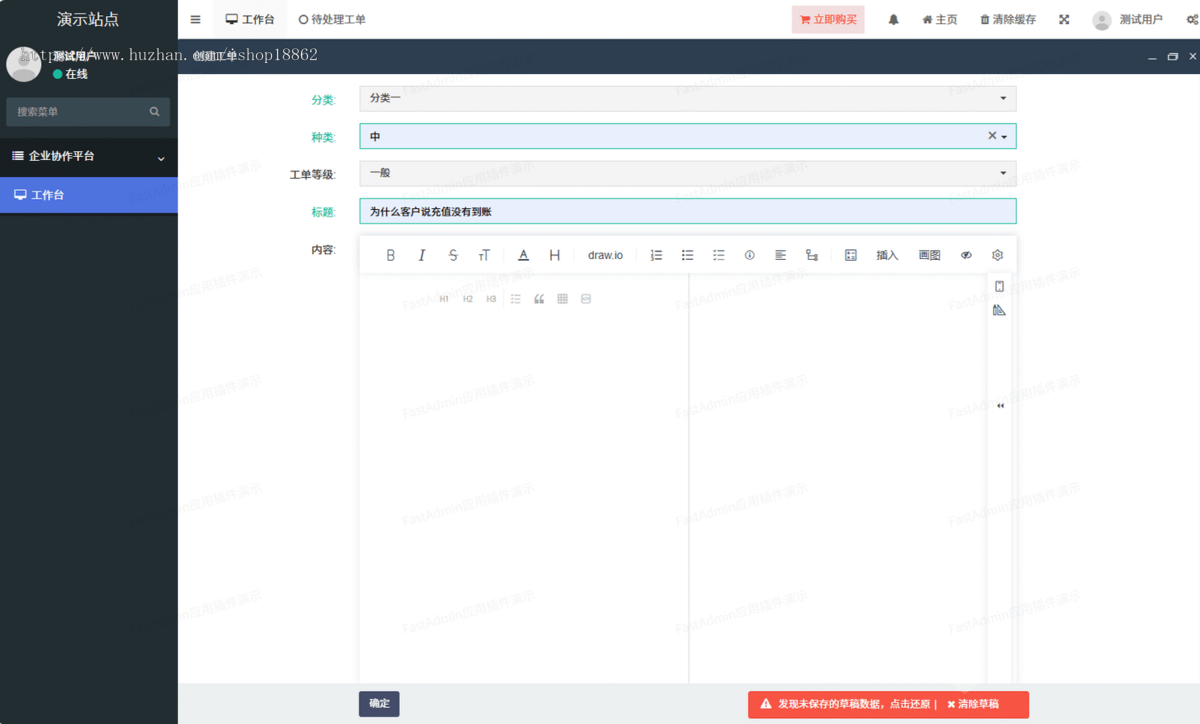Click the ruler triangle icon on the right
Viewport: 1200px width, 724px height.
click(999, 311)
